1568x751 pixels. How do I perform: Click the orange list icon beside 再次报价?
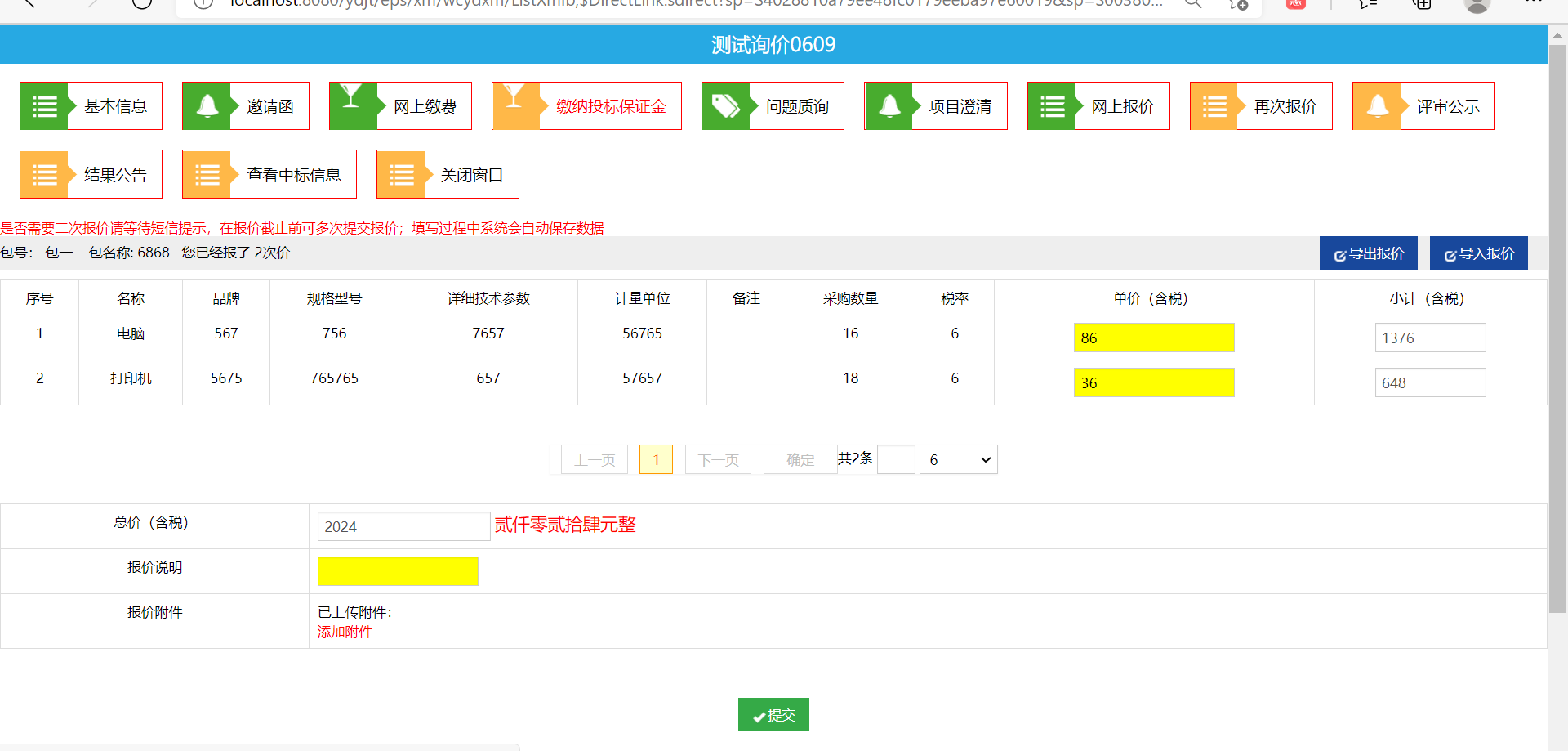tap(1214, 106)
